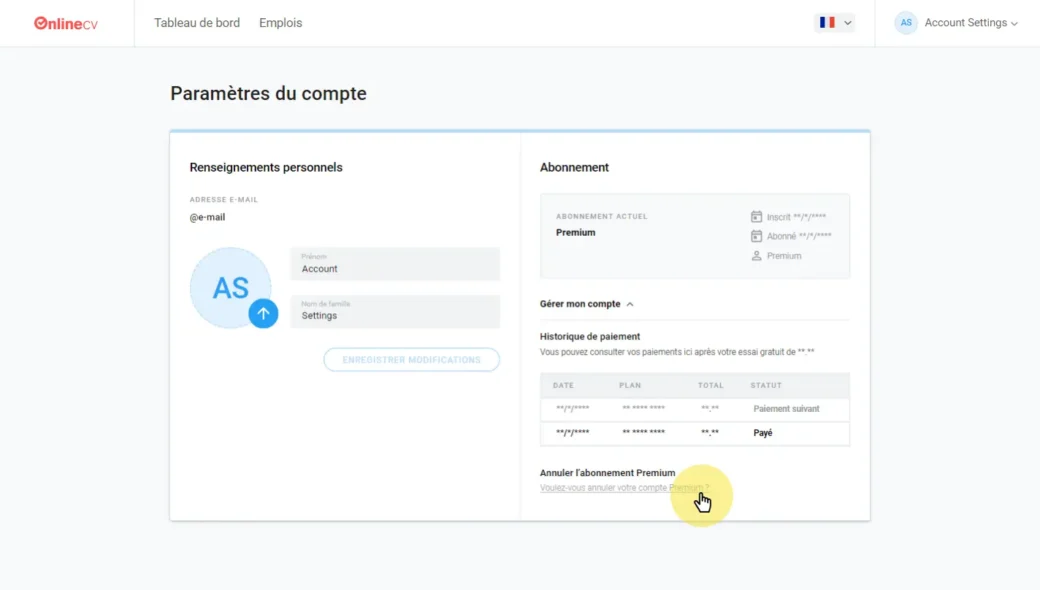This screenshot has width=1040, height=590.
Task: Click the calendar icon beside Abonné
Action: pos(757,236)
